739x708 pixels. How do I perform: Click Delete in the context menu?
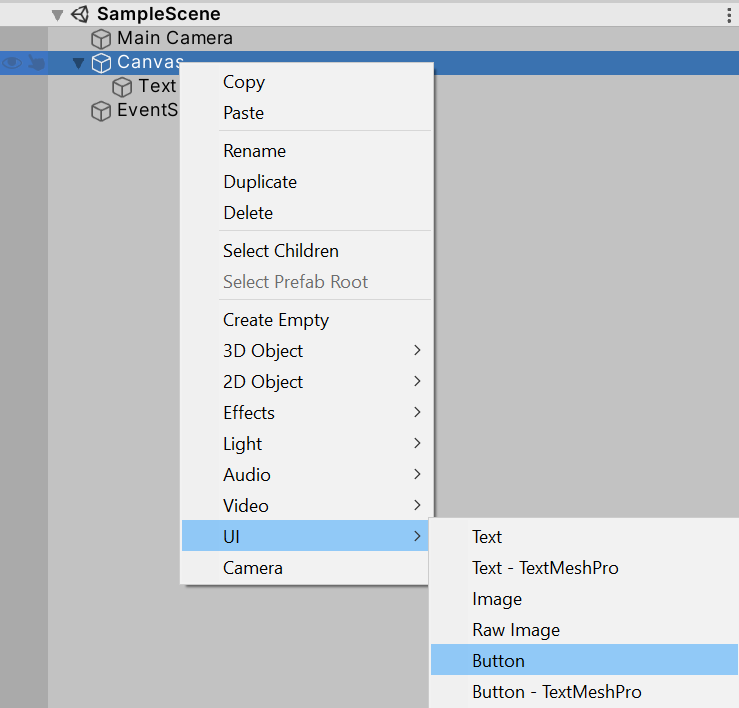click(248, 213)
